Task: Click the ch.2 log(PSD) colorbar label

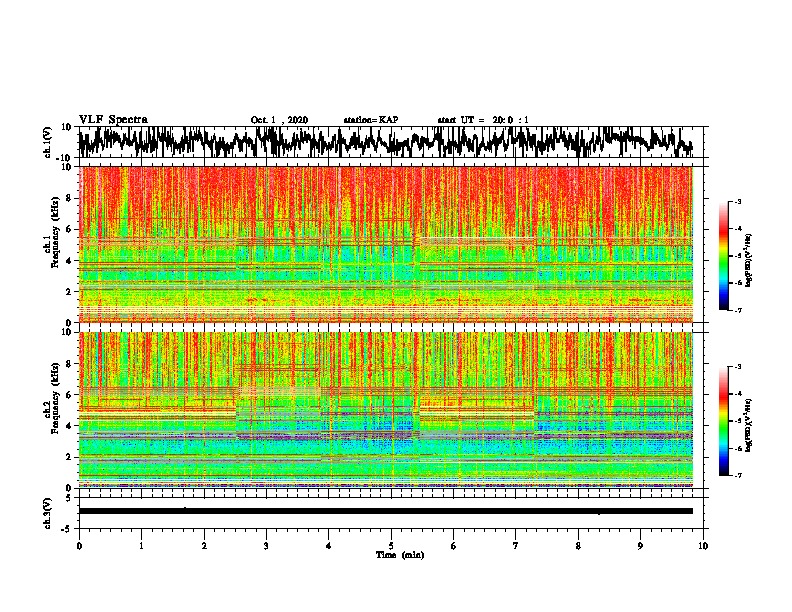Action: (x=749, y=426)
